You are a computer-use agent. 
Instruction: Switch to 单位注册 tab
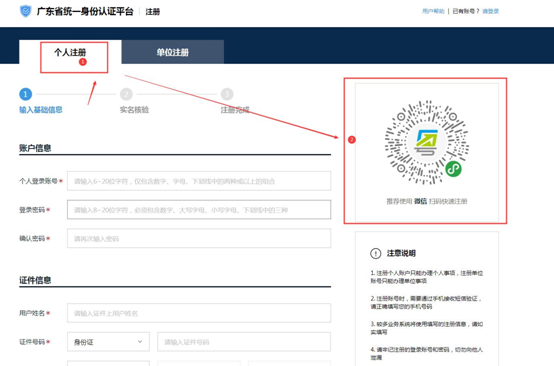pyautogui.click(x=172, y=52)
